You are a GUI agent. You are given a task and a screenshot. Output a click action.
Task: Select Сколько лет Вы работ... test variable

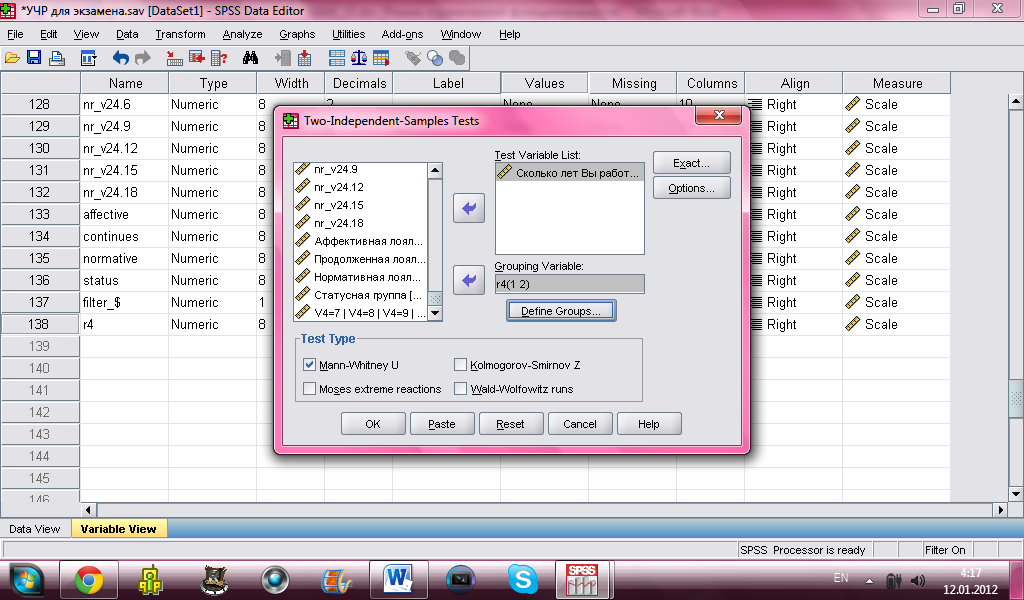(569, 173)
